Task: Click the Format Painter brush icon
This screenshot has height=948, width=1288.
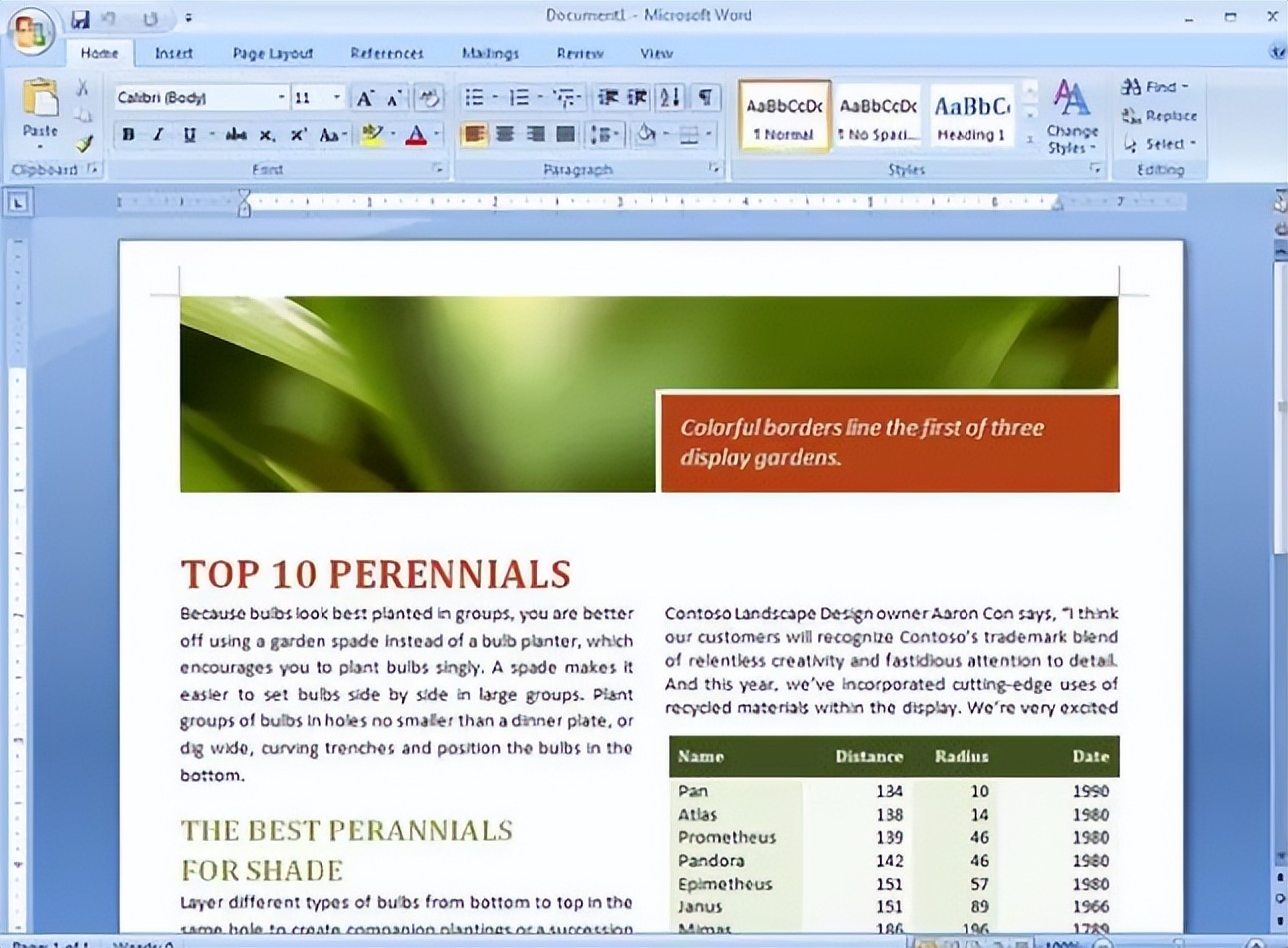Action: (84, 144)
